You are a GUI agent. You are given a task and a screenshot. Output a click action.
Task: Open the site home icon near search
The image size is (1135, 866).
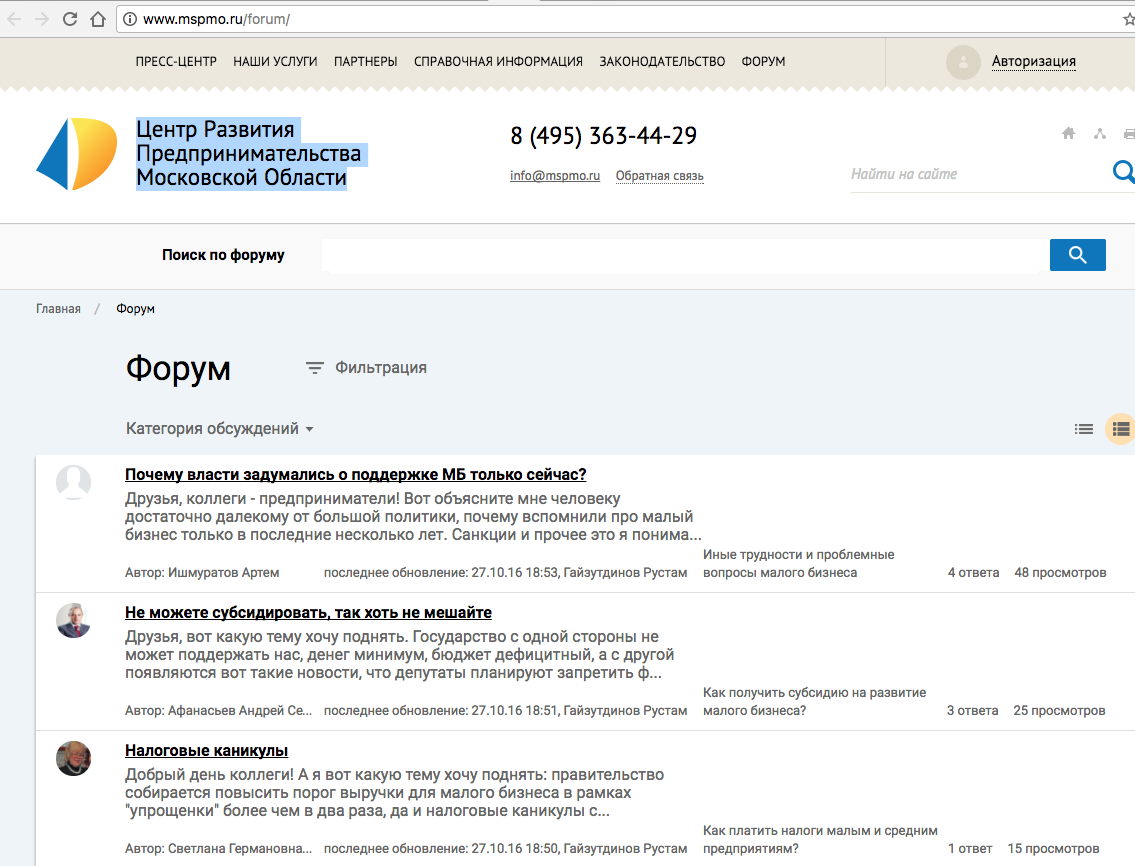1068,134
